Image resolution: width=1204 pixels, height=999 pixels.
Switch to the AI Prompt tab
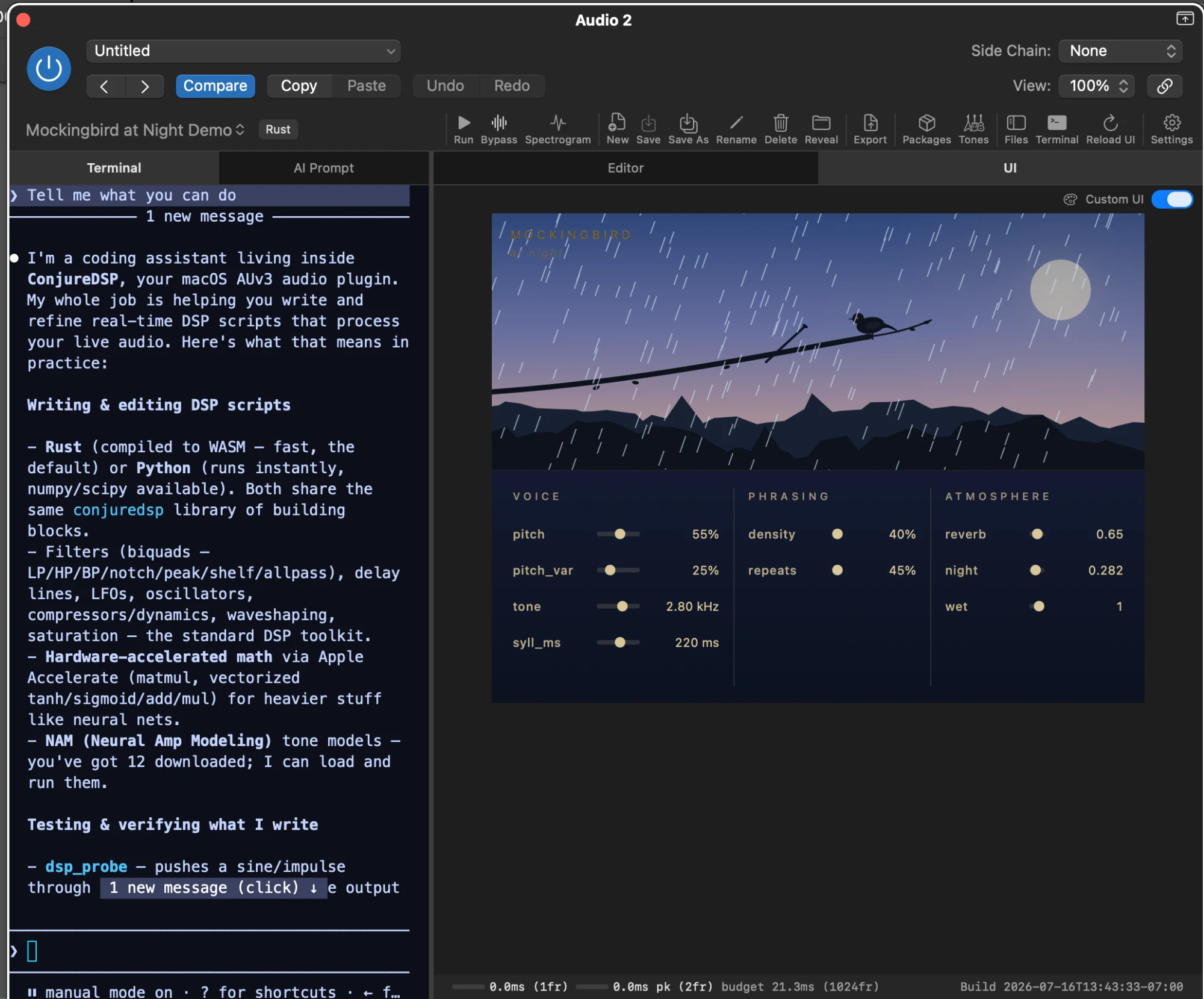coord(323,168)
